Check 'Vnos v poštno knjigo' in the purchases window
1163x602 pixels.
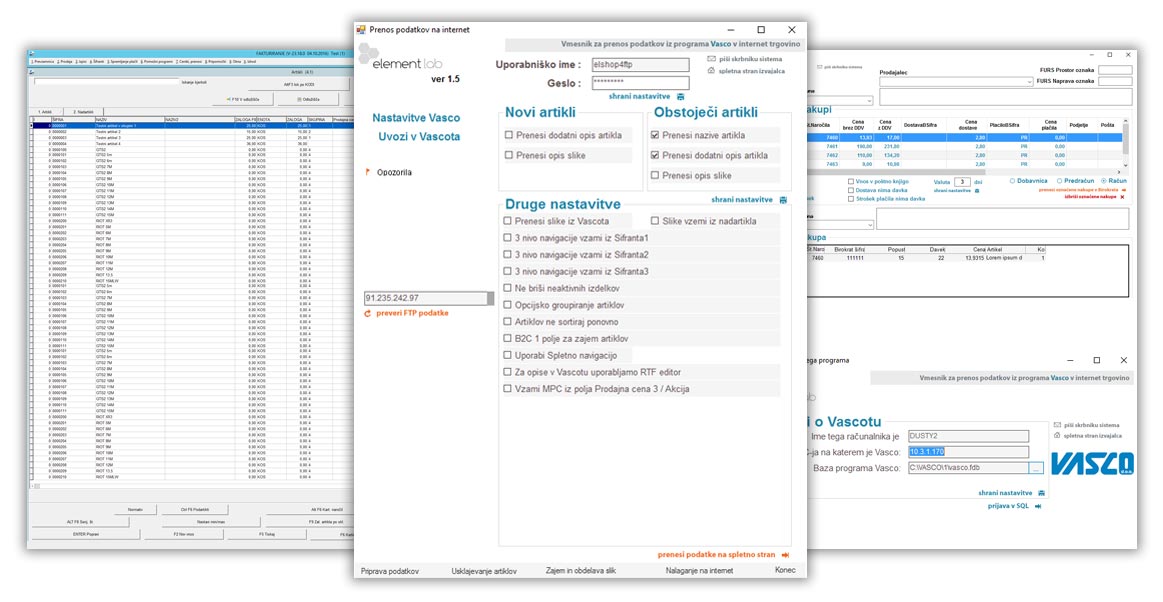[851, 182]
